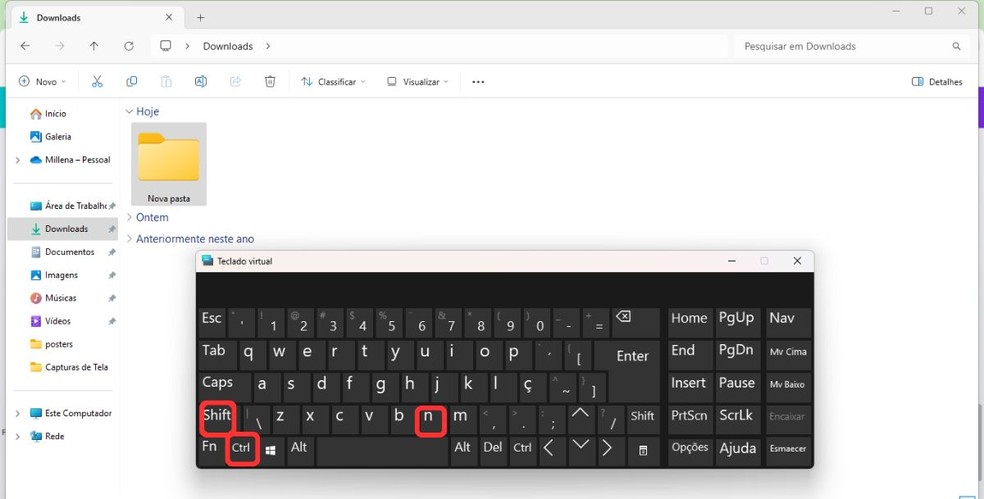Screen dimensions: 984x499
Task: Click the Copy icon in toolbar
Action: [132, 82]
